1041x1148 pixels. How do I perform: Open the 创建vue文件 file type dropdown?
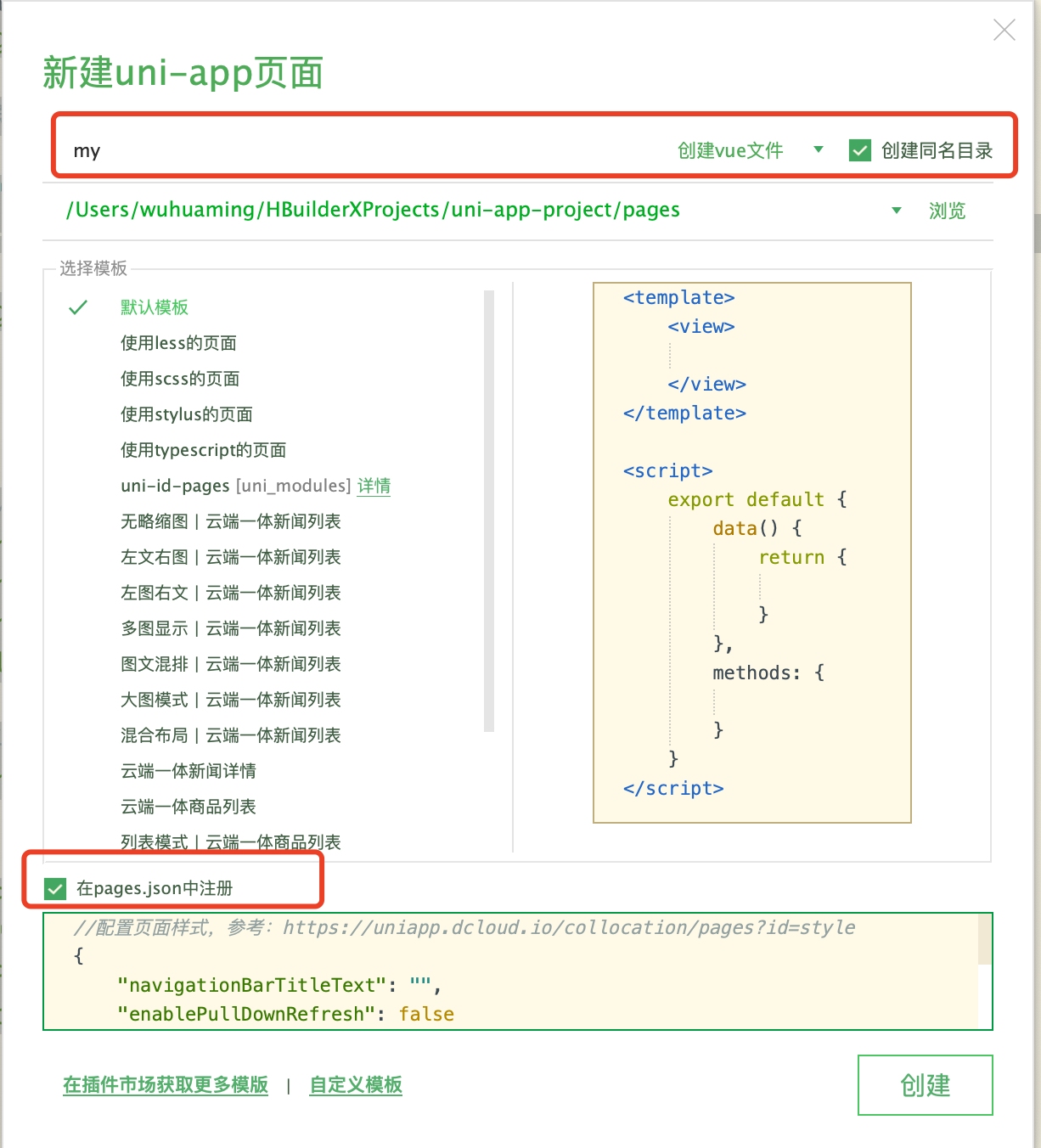751,150
